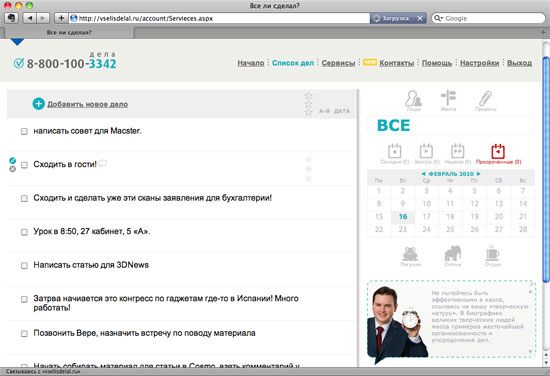Sort tasks by А-Я alphabetically

[x=324, y=111]
